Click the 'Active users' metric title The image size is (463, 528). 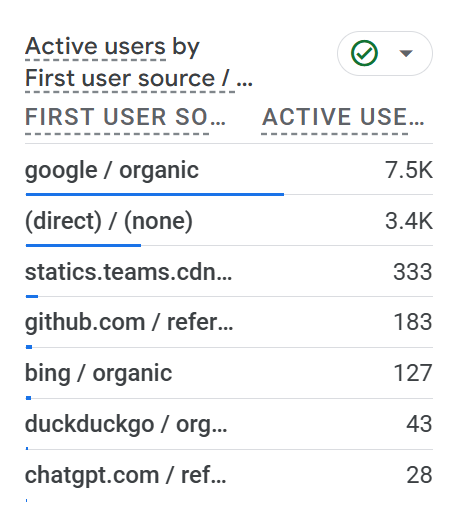[x=95, y=46]
